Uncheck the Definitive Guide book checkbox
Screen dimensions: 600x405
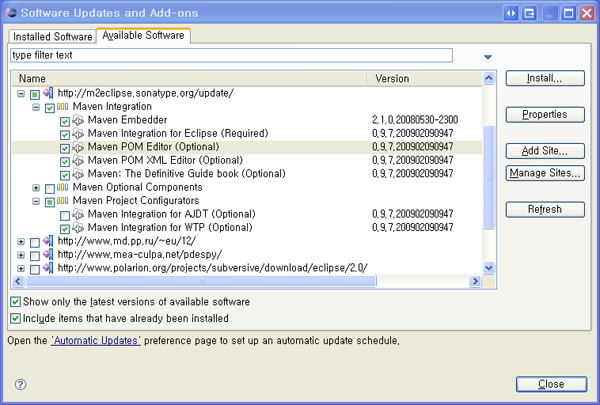pyautogui.click(x=65, y=175)
